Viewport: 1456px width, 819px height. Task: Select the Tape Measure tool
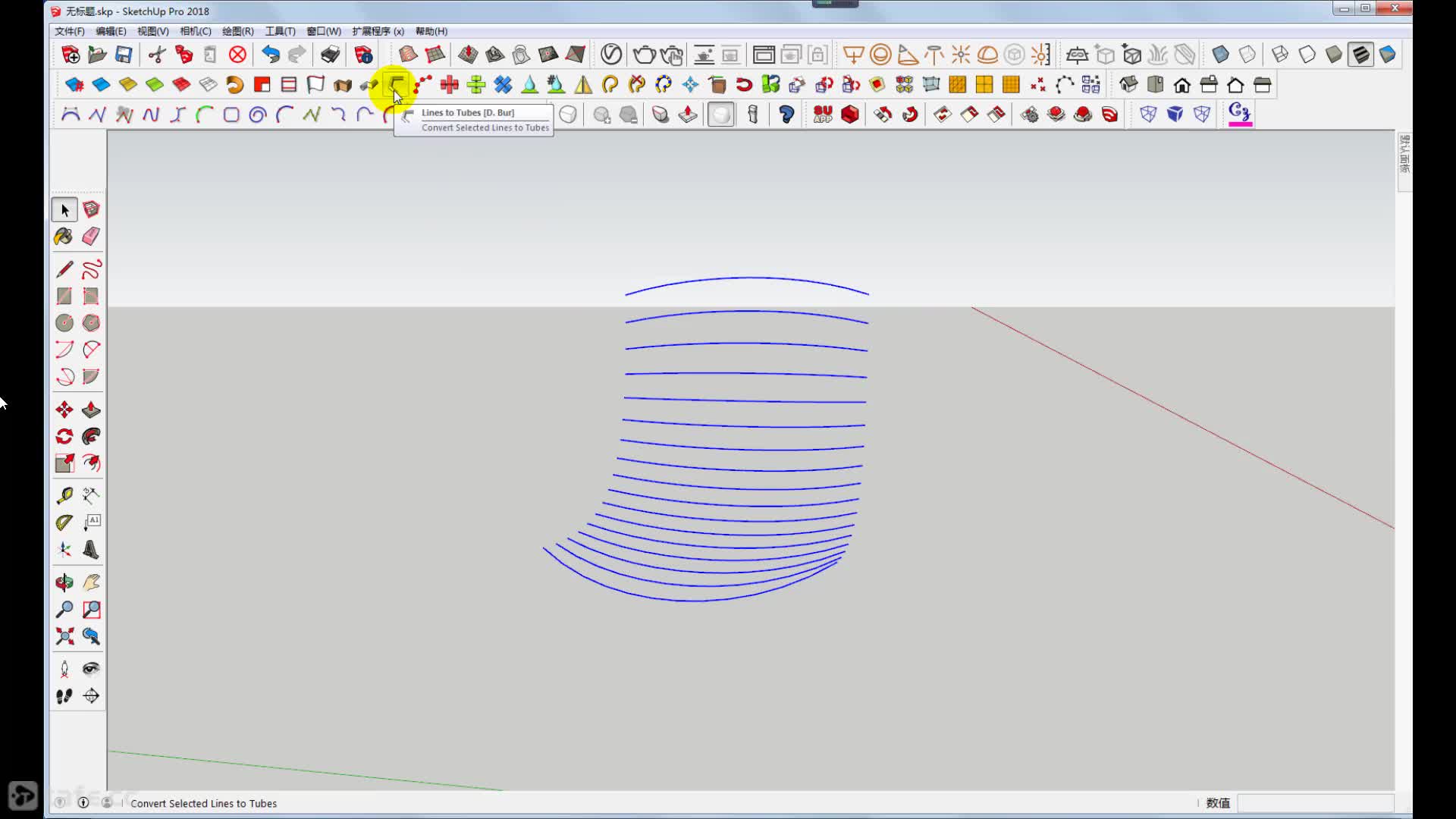(x=64, y=496)
